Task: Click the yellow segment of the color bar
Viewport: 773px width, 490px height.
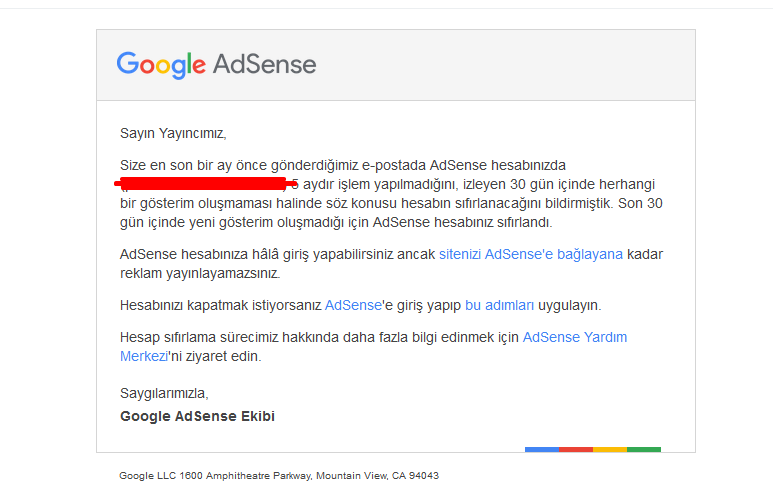Action: pos(610,450)
